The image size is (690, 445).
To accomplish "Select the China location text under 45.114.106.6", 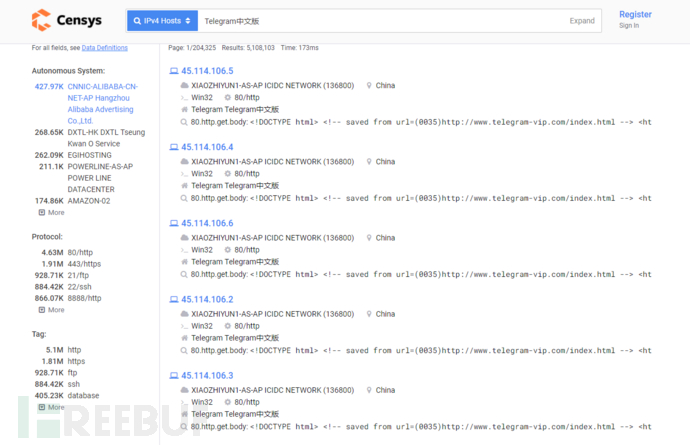I will click(385, 238).
